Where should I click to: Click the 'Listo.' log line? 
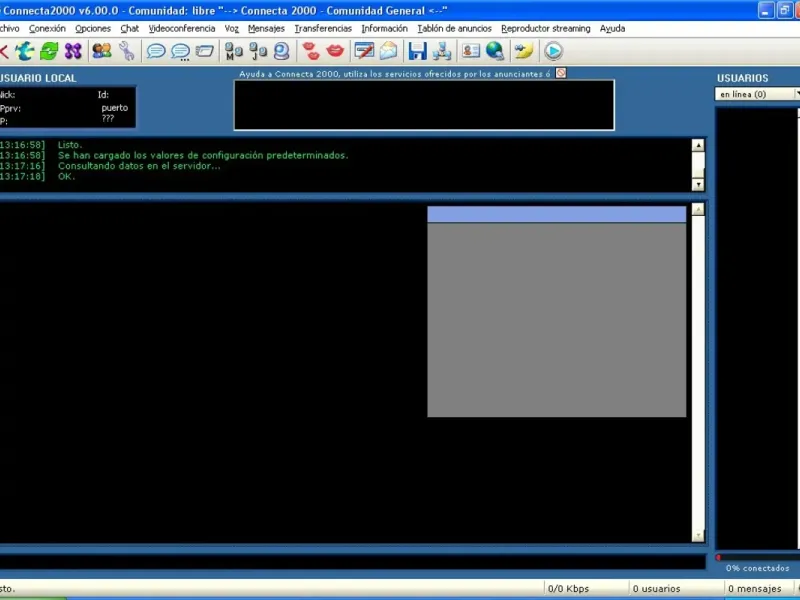coord(70,145)
